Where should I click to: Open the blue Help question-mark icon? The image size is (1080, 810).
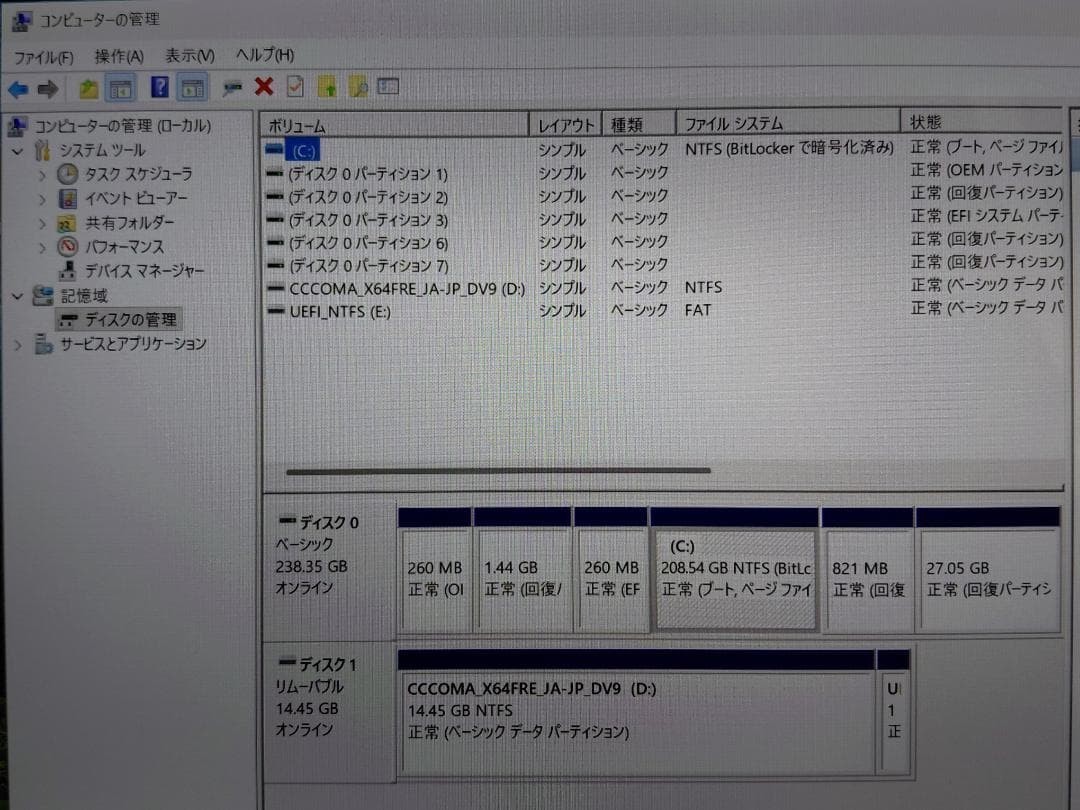(159, 87)
